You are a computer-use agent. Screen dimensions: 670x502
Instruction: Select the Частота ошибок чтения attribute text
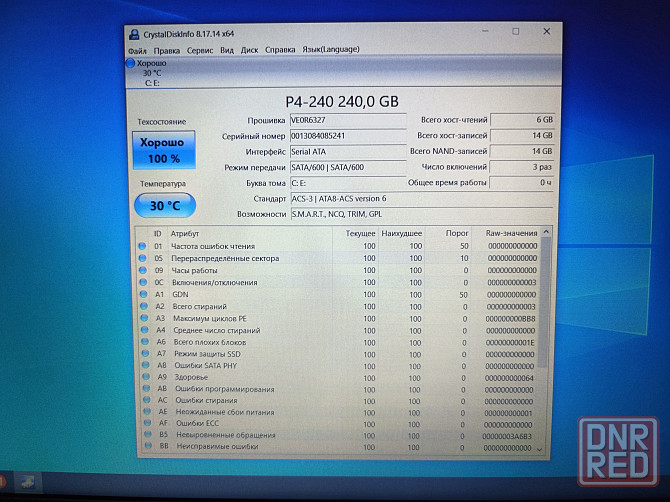click(213, 247)
